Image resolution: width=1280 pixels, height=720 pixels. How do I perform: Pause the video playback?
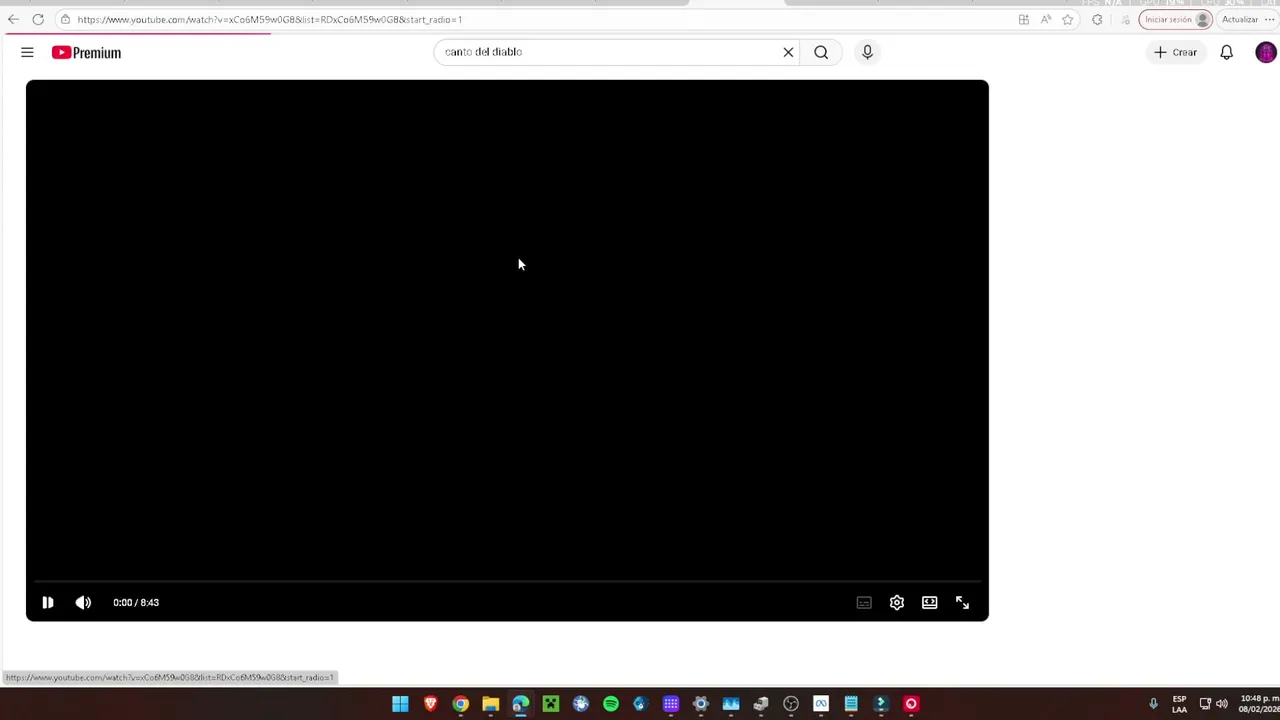[47, 602]
